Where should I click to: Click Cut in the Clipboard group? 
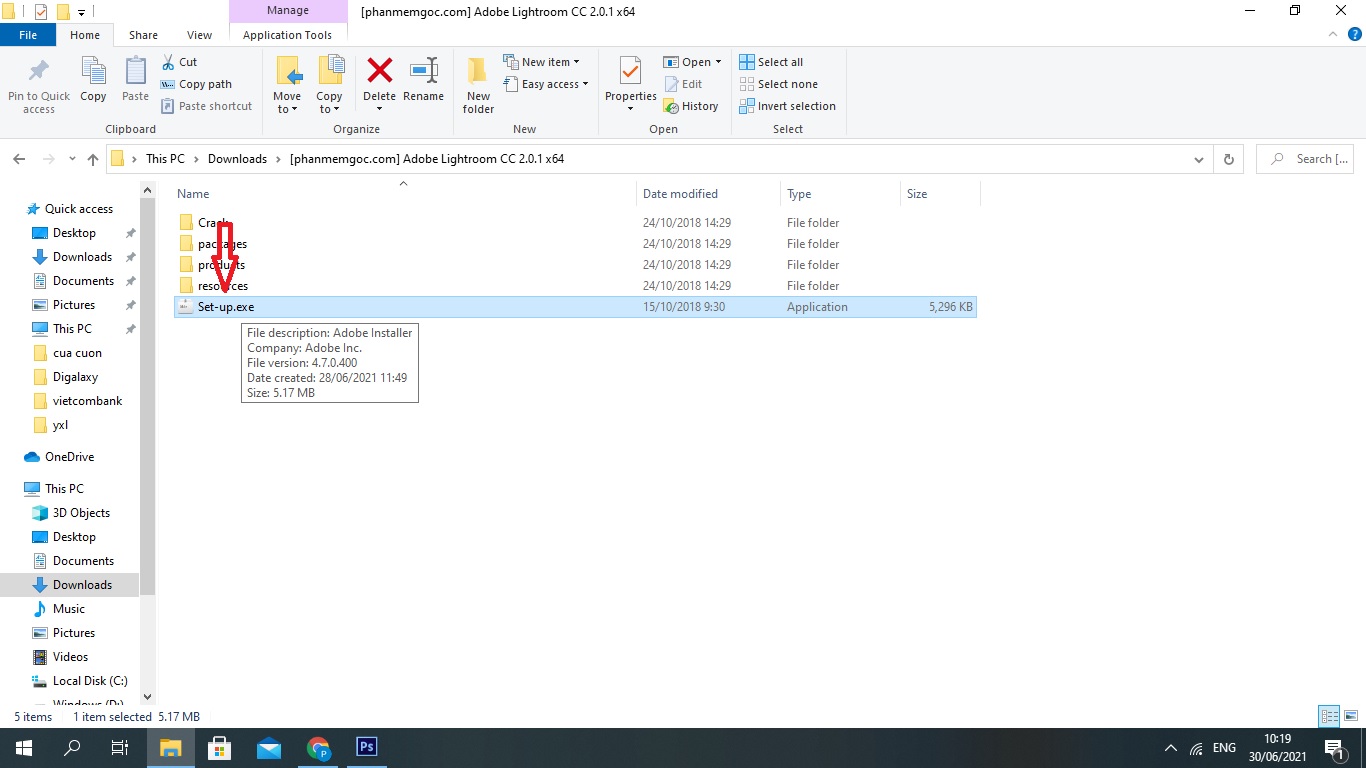179,62
